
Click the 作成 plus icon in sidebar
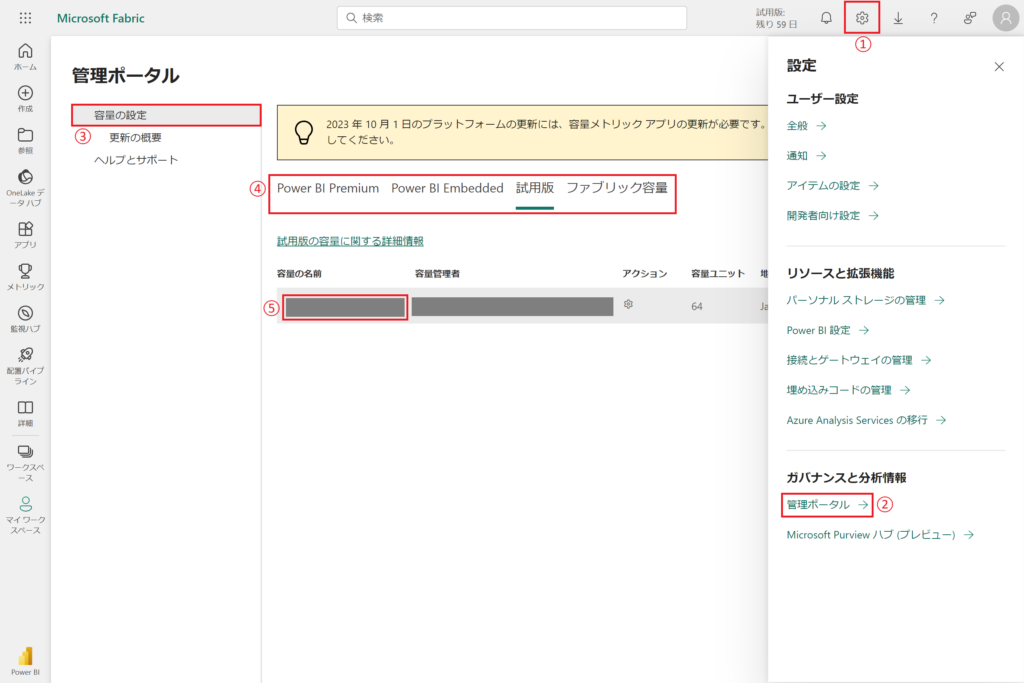tap(25, 98)
